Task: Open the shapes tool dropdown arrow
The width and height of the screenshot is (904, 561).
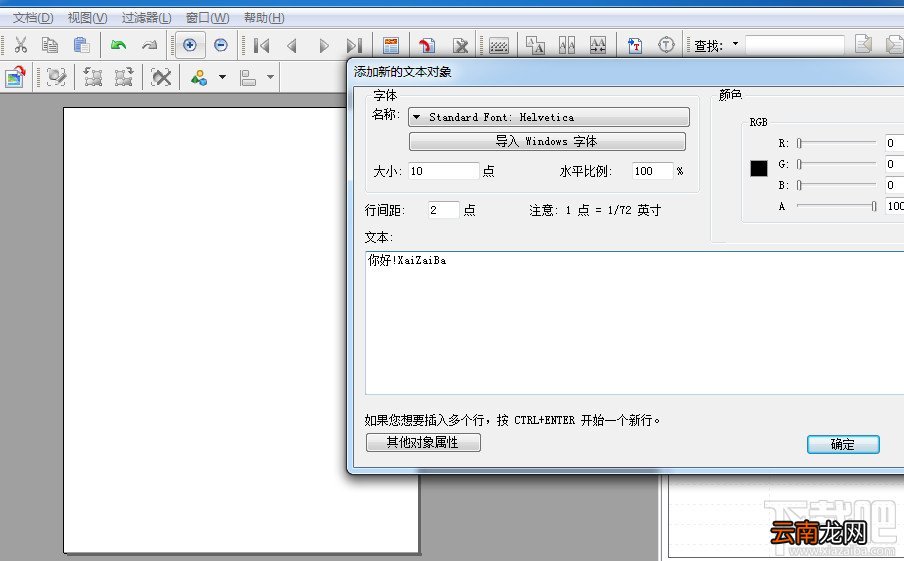Action: [222, 77]
